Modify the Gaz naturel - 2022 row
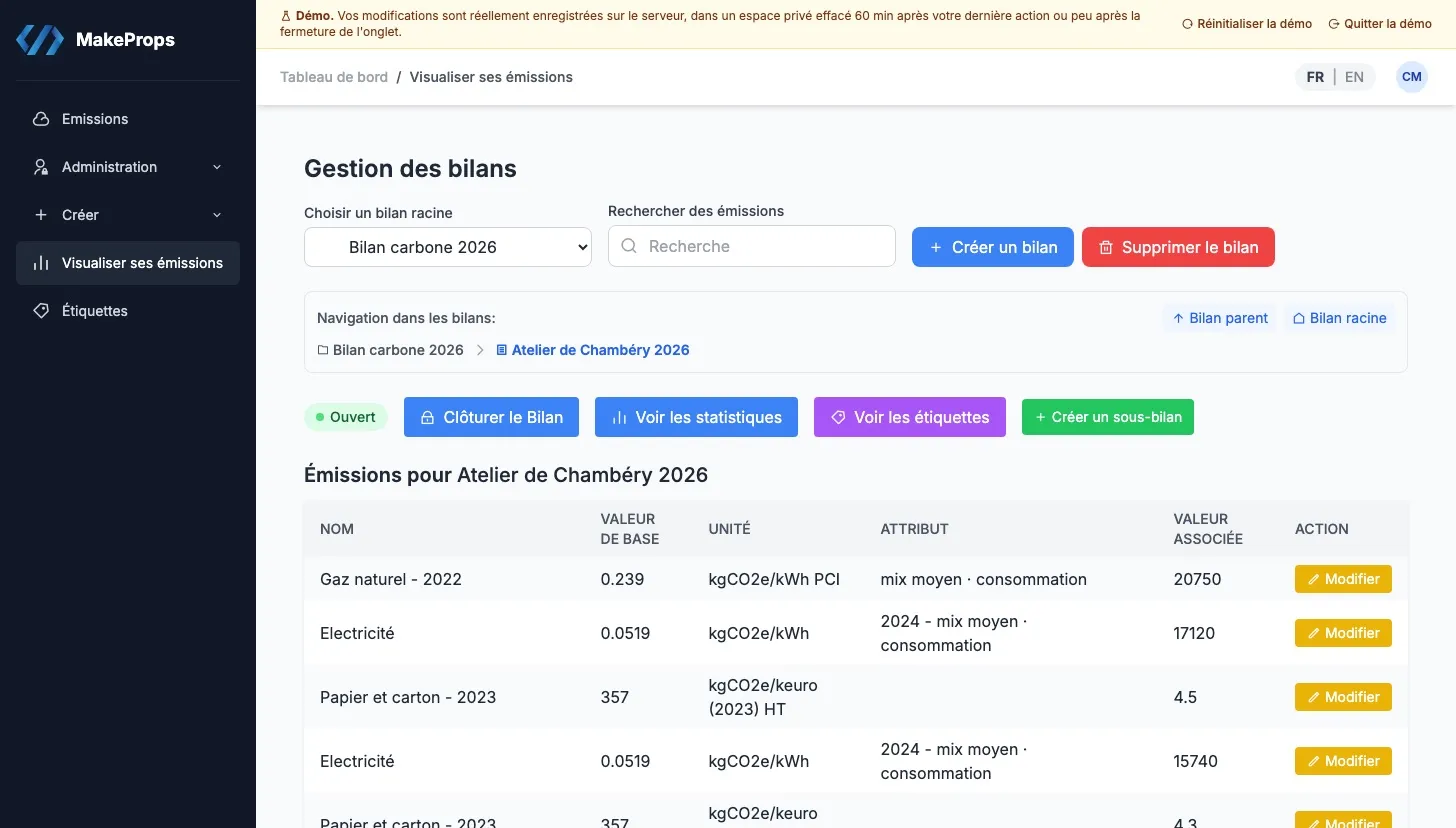Image resolution: width=1456 pixels, height=828 pixels. pos(1343,579)
